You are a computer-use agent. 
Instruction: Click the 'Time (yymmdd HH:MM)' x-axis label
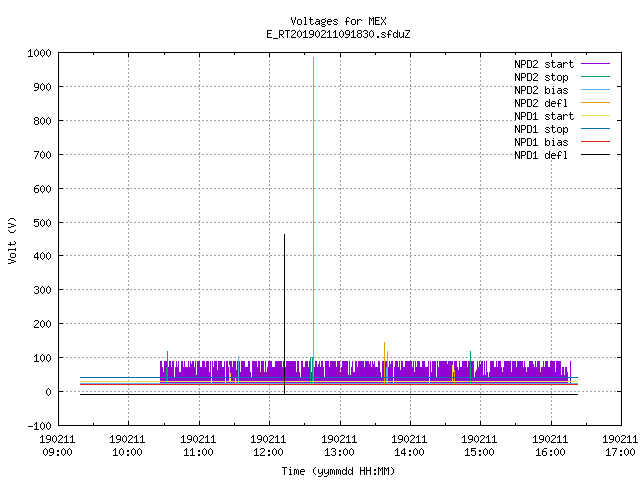(338, 471)
